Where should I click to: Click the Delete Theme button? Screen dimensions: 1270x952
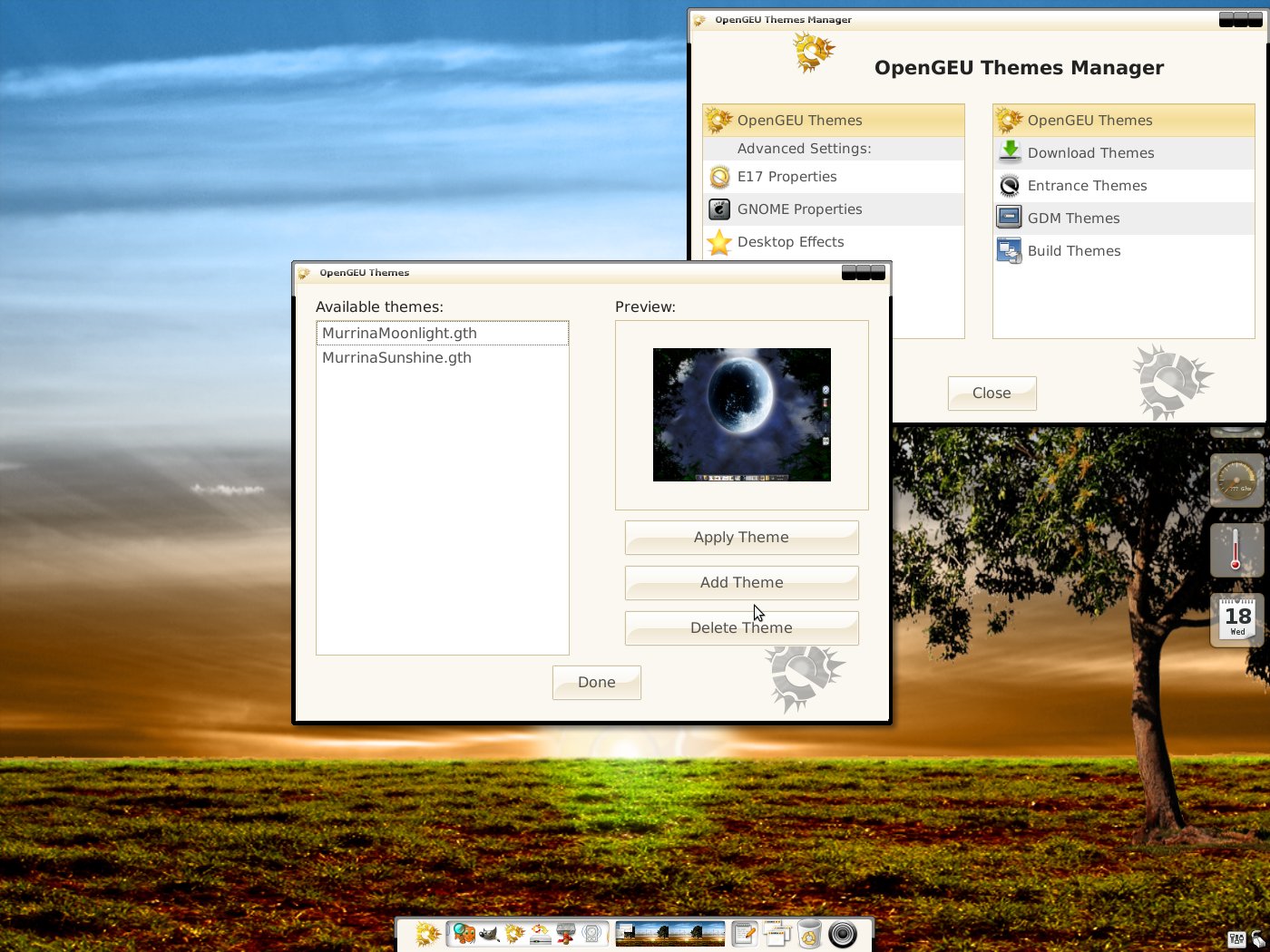741,627
